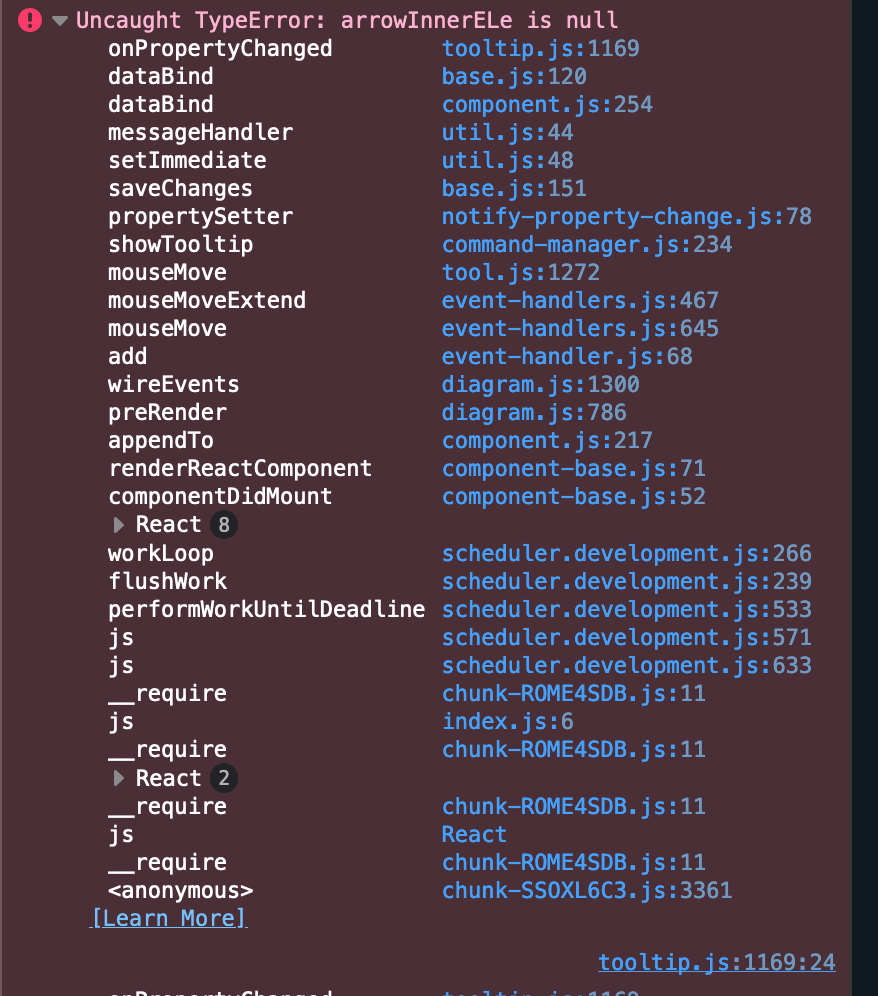Screen dimensions: 878x996
Task: Open the Learn More link
Action: point(168,918)
